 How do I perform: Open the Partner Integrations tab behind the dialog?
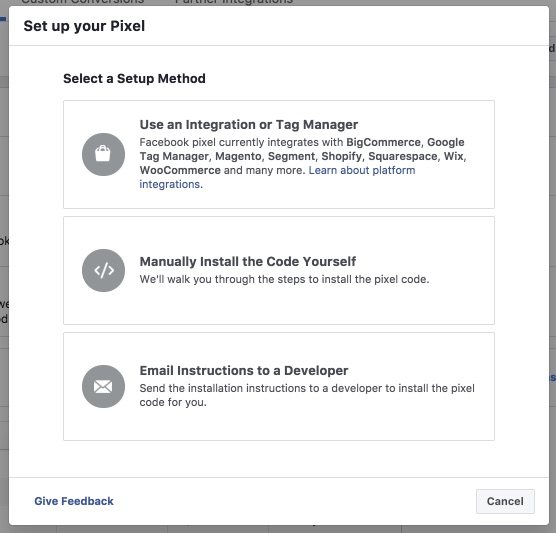pos(234,2)
